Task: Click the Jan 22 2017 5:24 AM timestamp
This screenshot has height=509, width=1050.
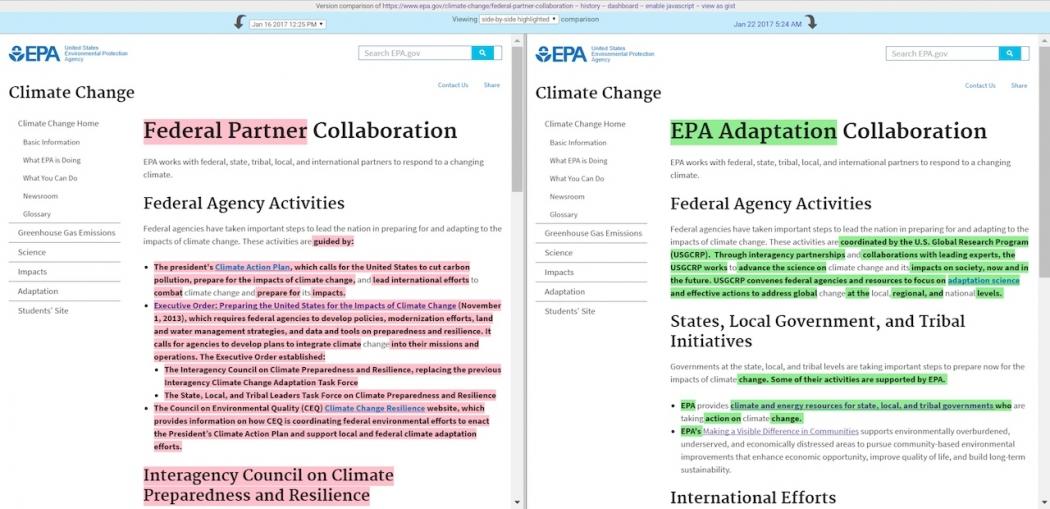Action: tap(767, 24)
